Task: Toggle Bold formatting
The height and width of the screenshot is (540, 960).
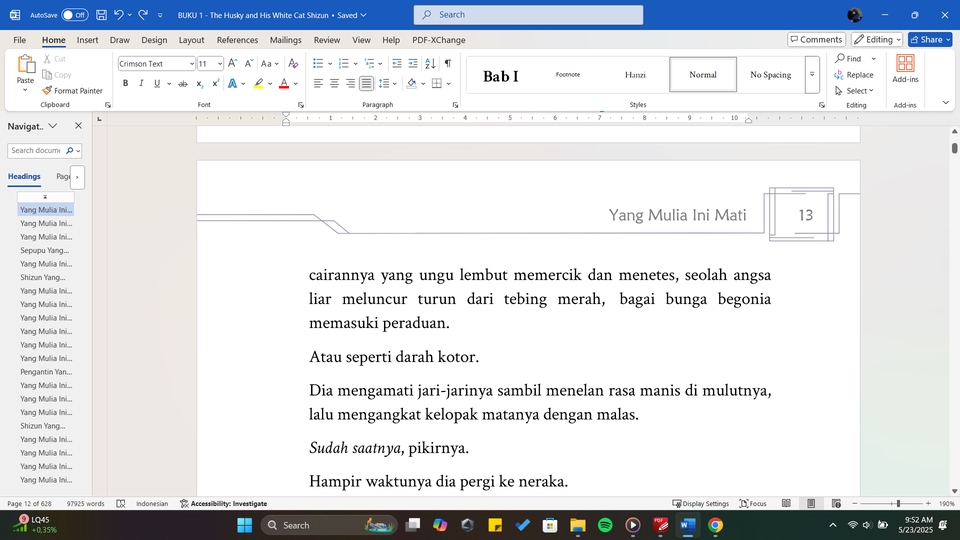Action: pos(126,83)
